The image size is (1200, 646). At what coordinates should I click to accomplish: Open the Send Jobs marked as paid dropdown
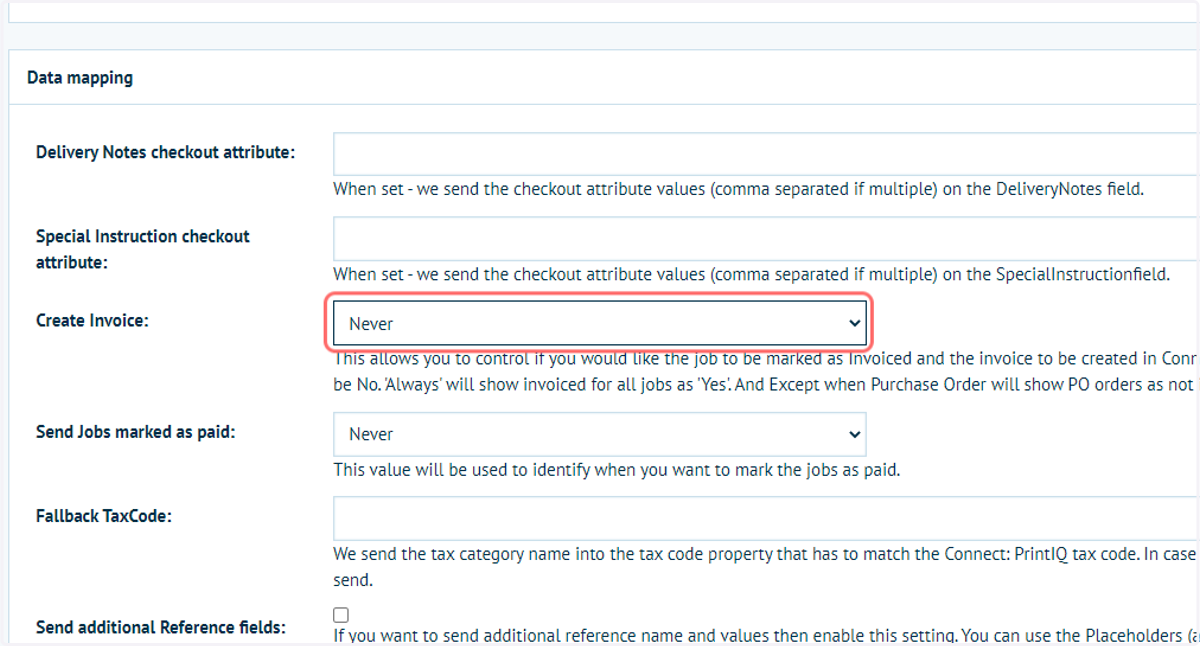point(599,434)
